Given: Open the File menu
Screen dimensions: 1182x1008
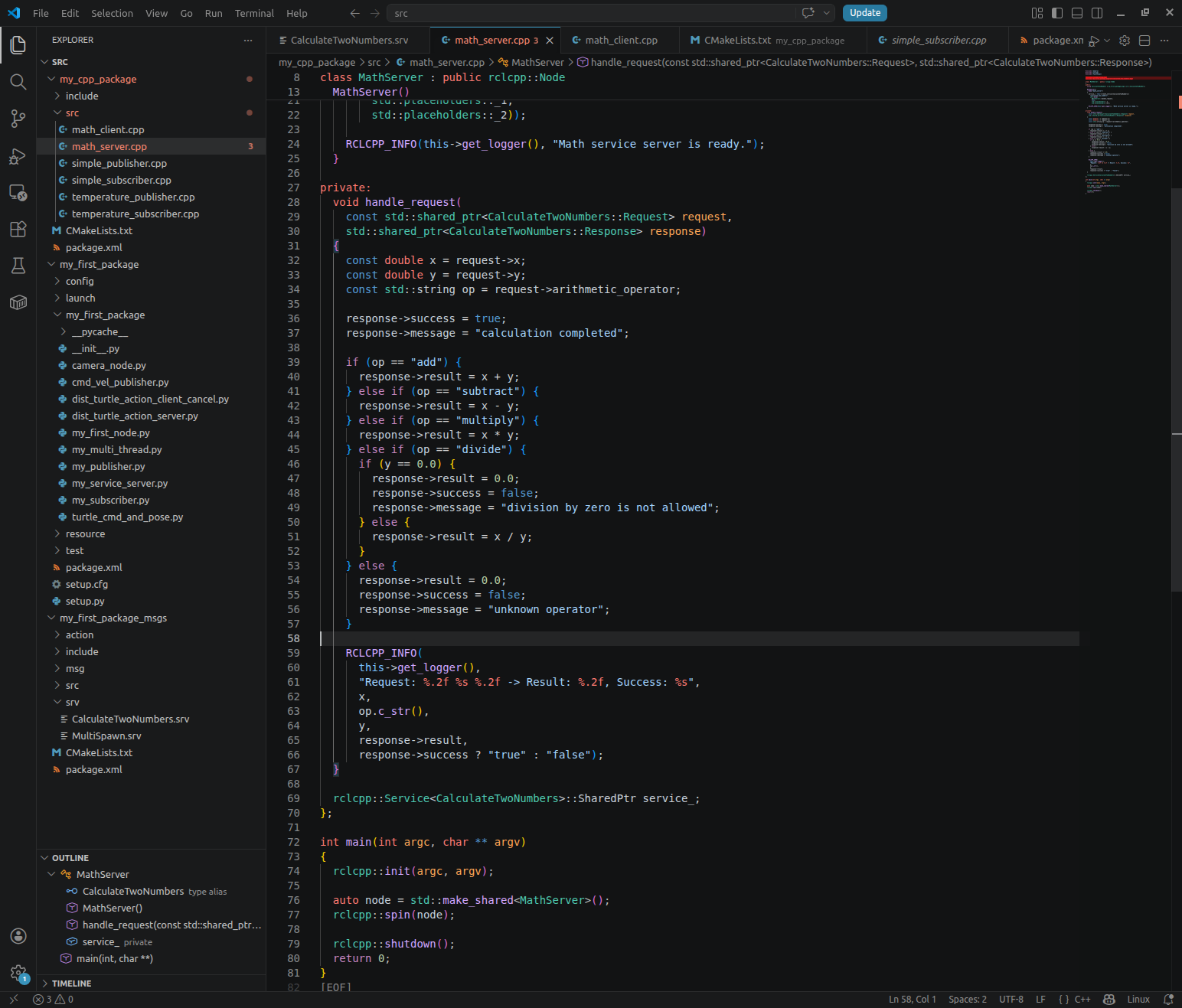Looking at the screenshot, I should (41, 13).
